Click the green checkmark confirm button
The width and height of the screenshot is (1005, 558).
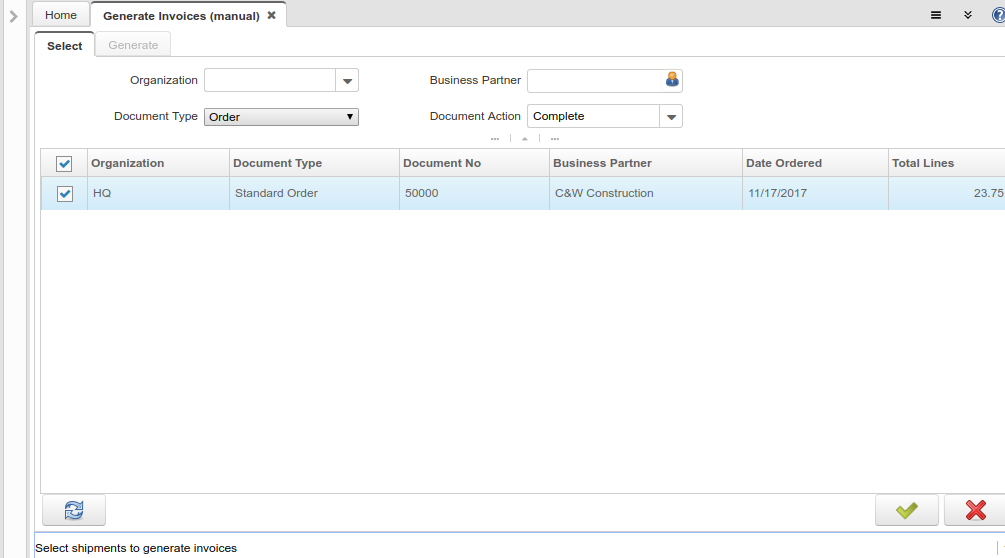906,510
